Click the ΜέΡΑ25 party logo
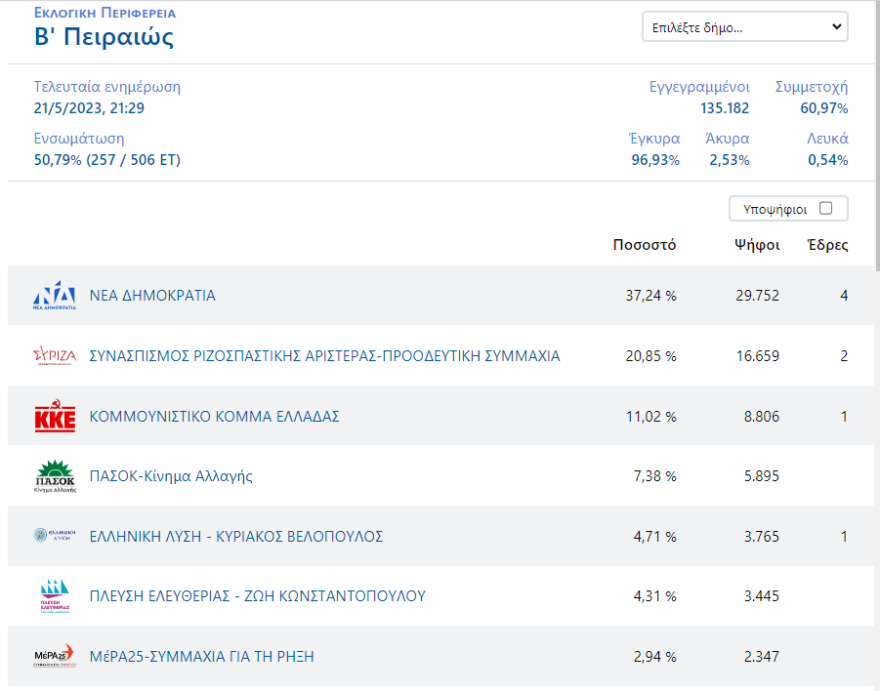880x691 pixels. (x=54, y=657)
